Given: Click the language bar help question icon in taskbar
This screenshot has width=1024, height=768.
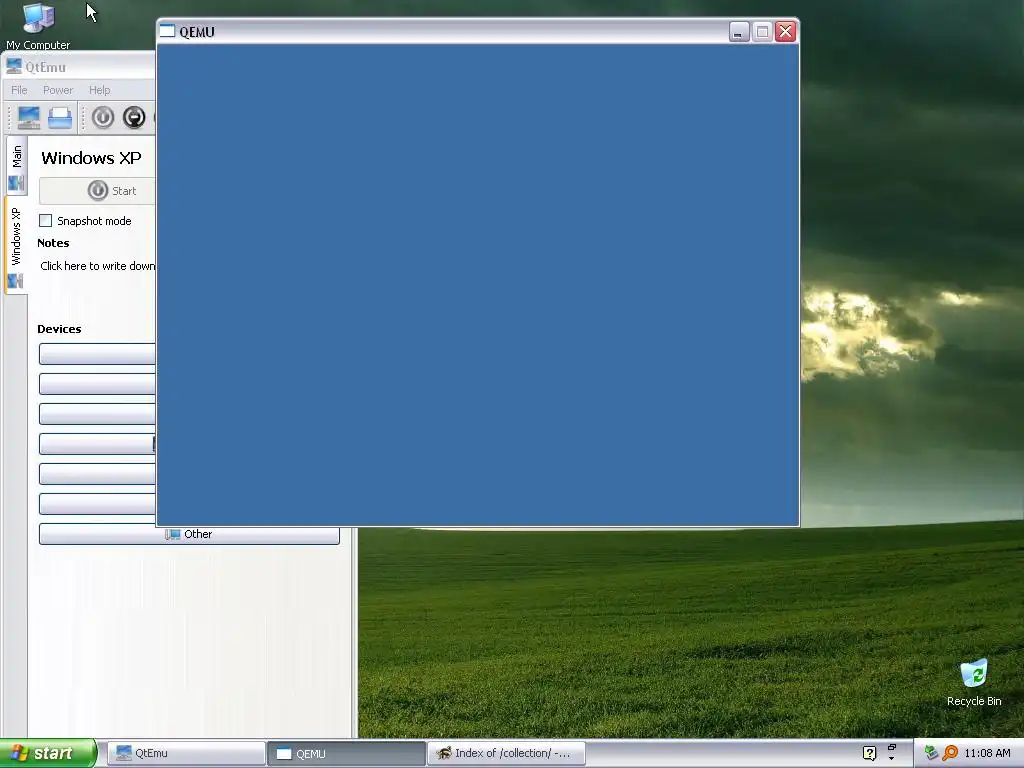Looking at the screenshot, I should pos(869,753).
